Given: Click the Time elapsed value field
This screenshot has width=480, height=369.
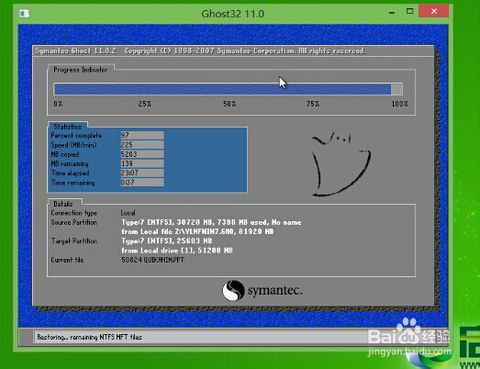Looking at the screenshot, I should [142, 173].
